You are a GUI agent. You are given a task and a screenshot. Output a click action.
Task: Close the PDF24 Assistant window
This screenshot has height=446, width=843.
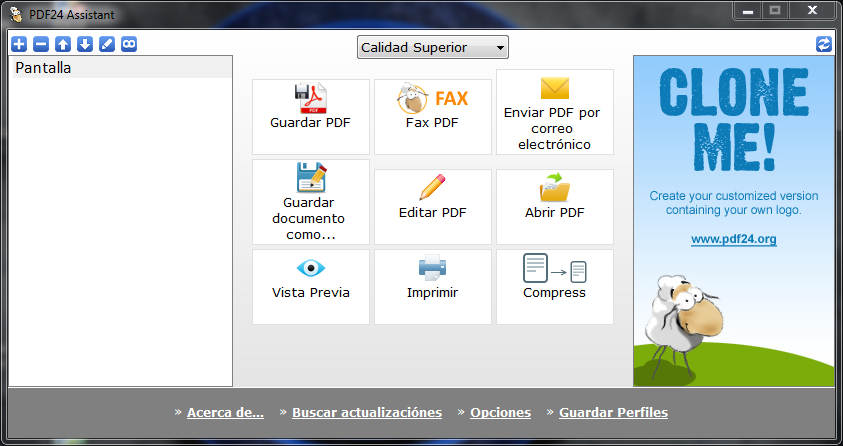[812, 11]
